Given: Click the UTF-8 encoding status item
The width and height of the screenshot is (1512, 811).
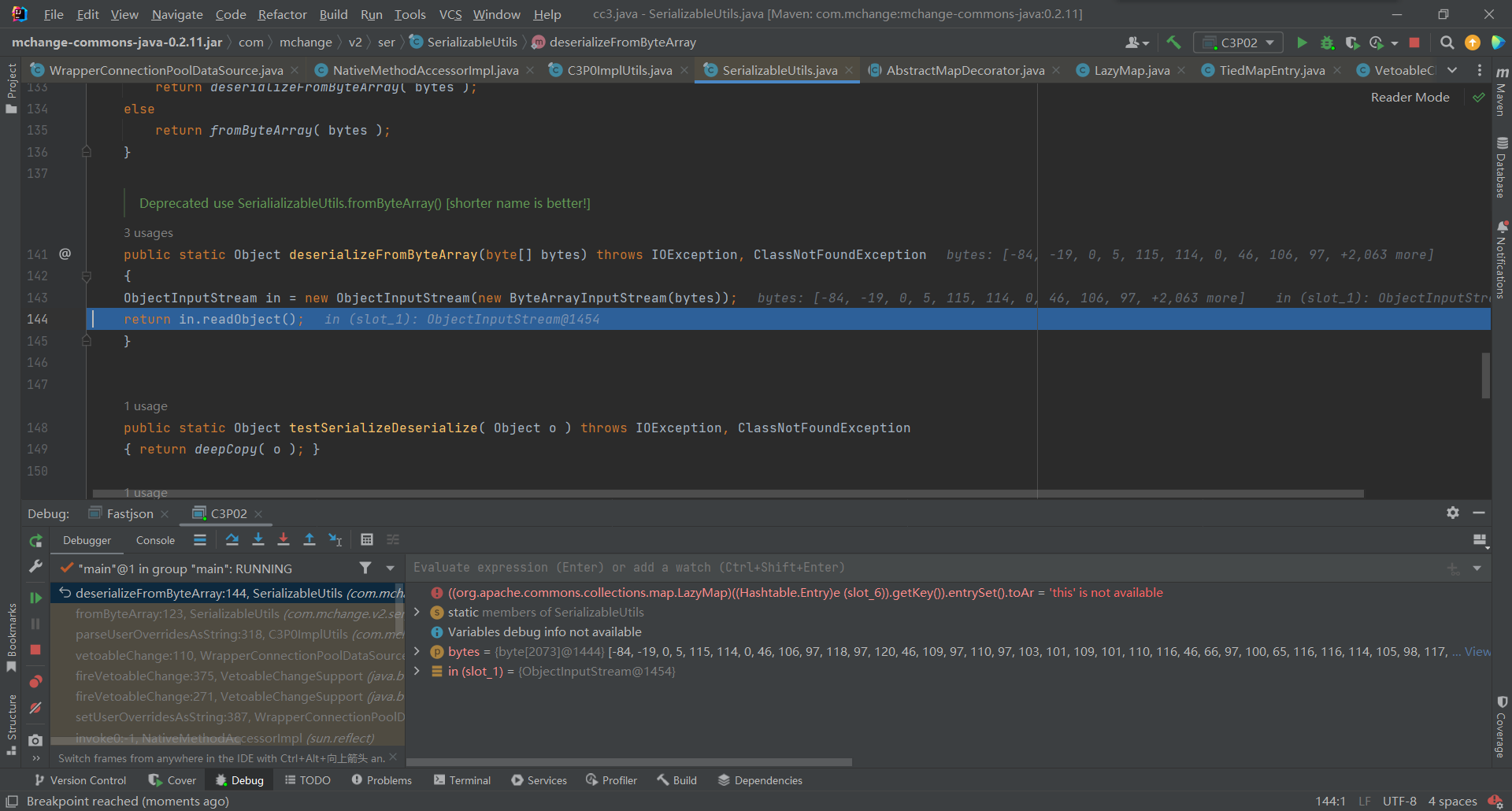Looking at the screenshot, I should pos(1399,801).
